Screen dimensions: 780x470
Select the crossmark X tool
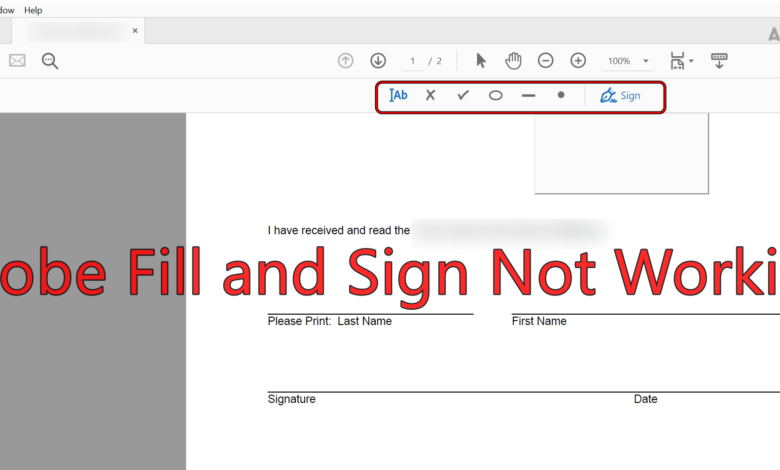pyautogui.click(x=430, y=95)
